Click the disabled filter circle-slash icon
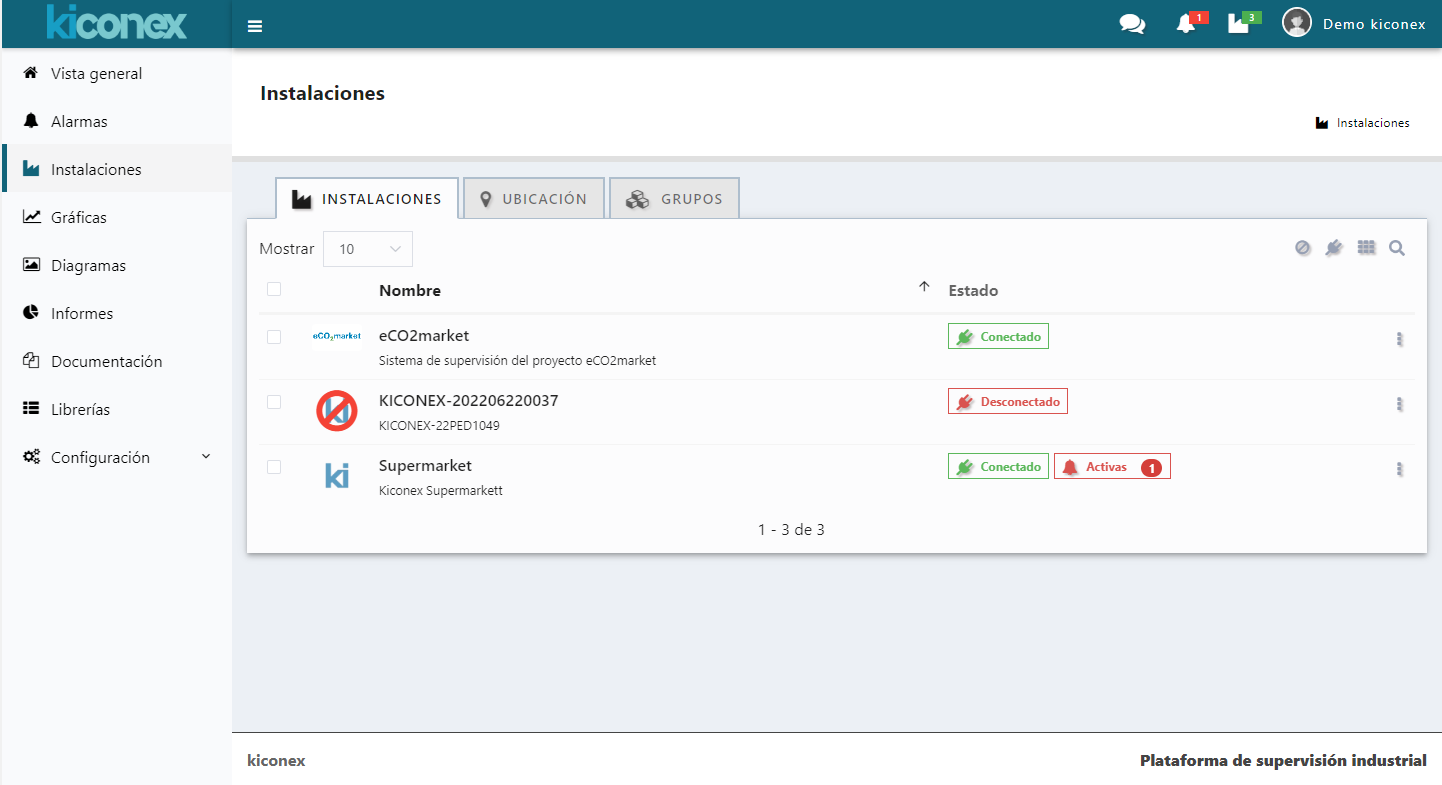 [x=1302, y=248]
